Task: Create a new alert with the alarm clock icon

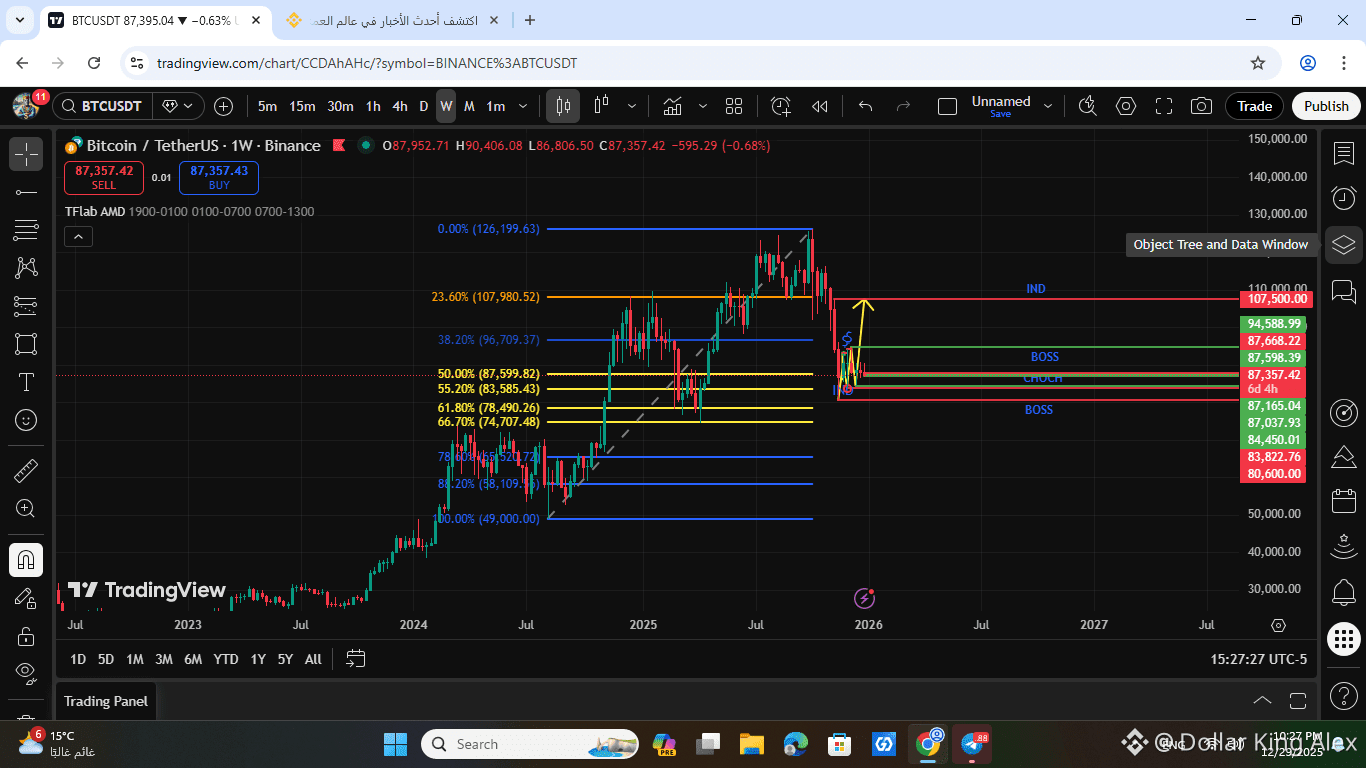Action: coord(780,105)
